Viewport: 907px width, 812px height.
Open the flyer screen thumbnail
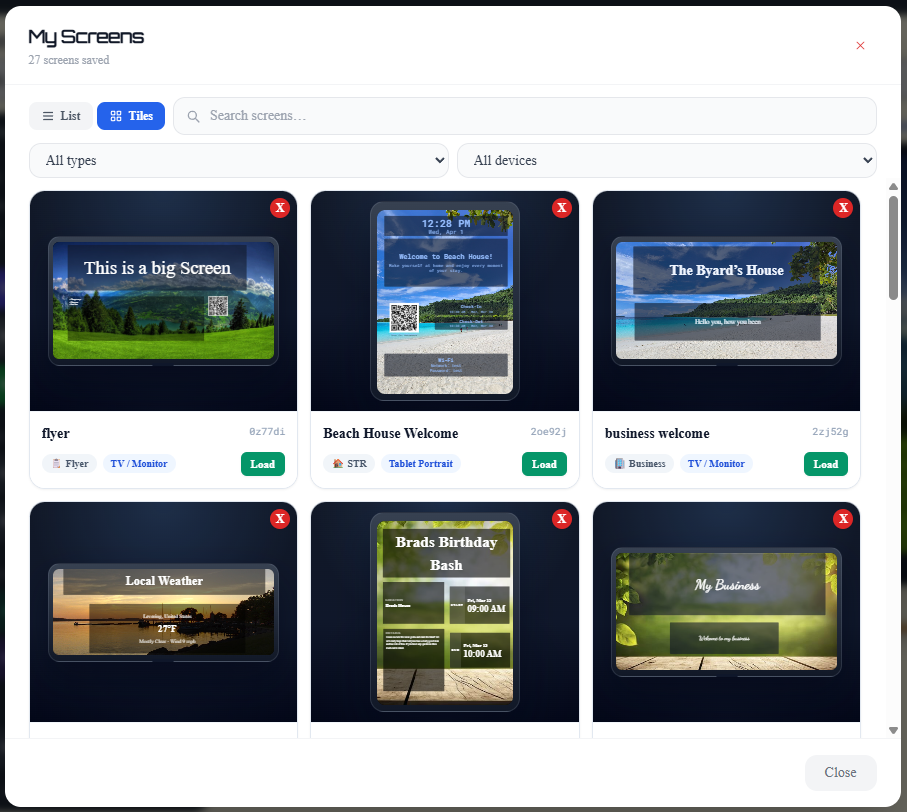(x=163, y=301)
